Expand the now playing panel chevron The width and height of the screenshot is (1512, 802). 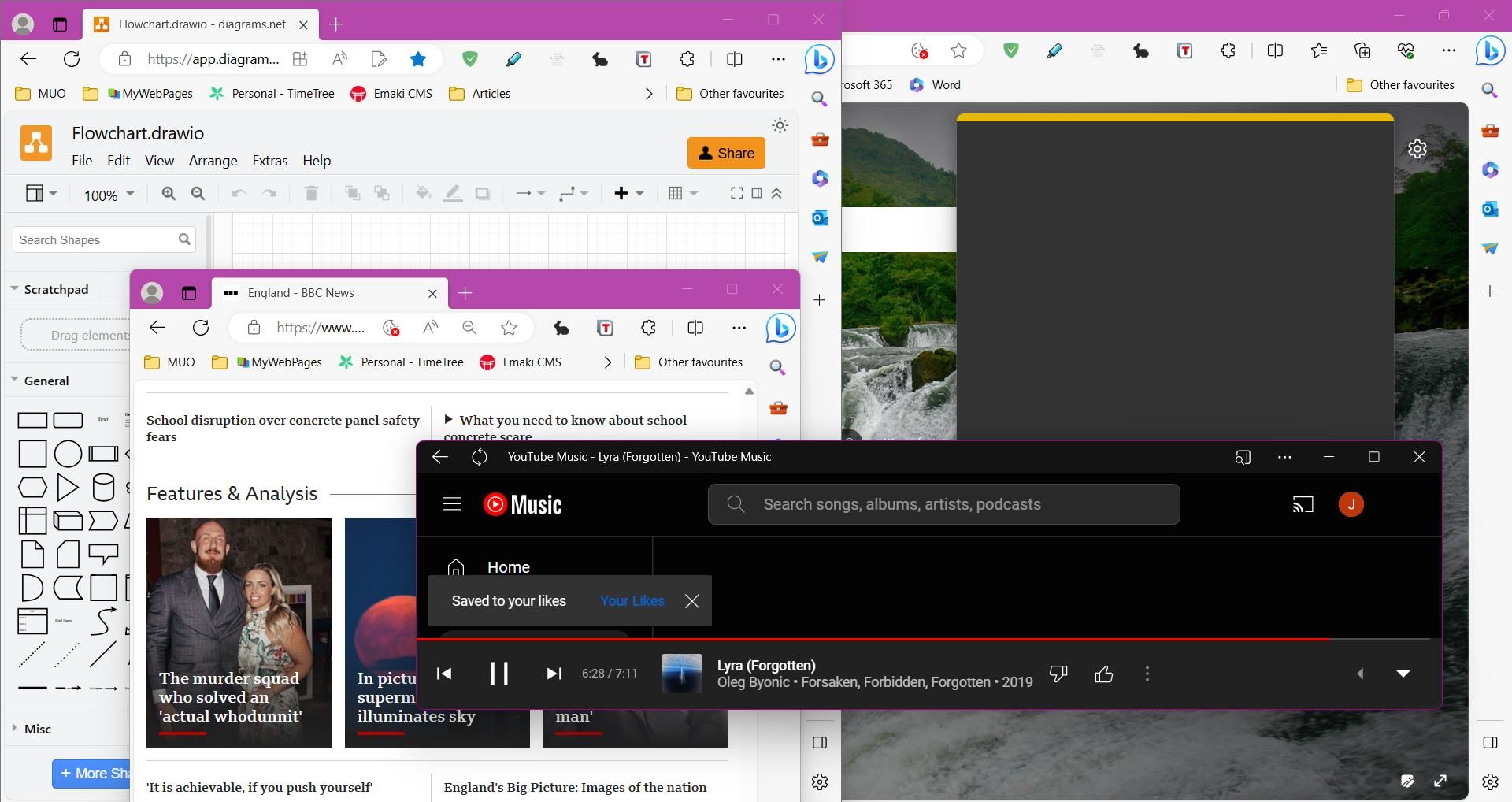(x=1405, y=673)
